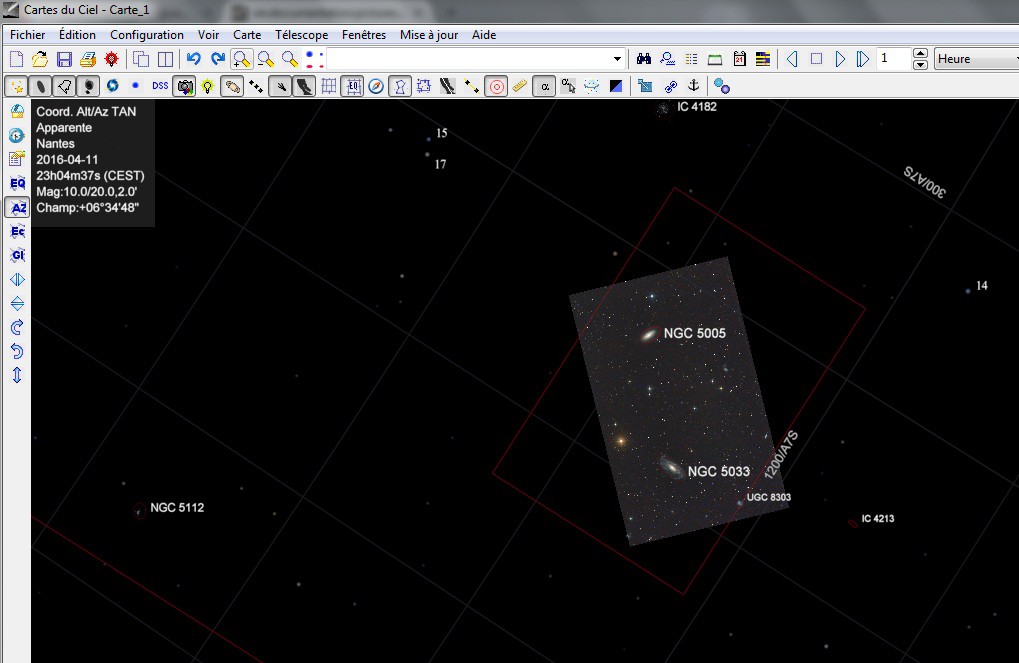Image resolution: width=1019 pixels, height=663 pixels.
Task: Toggle nebulae image display
Action: (x=88, y=86)
